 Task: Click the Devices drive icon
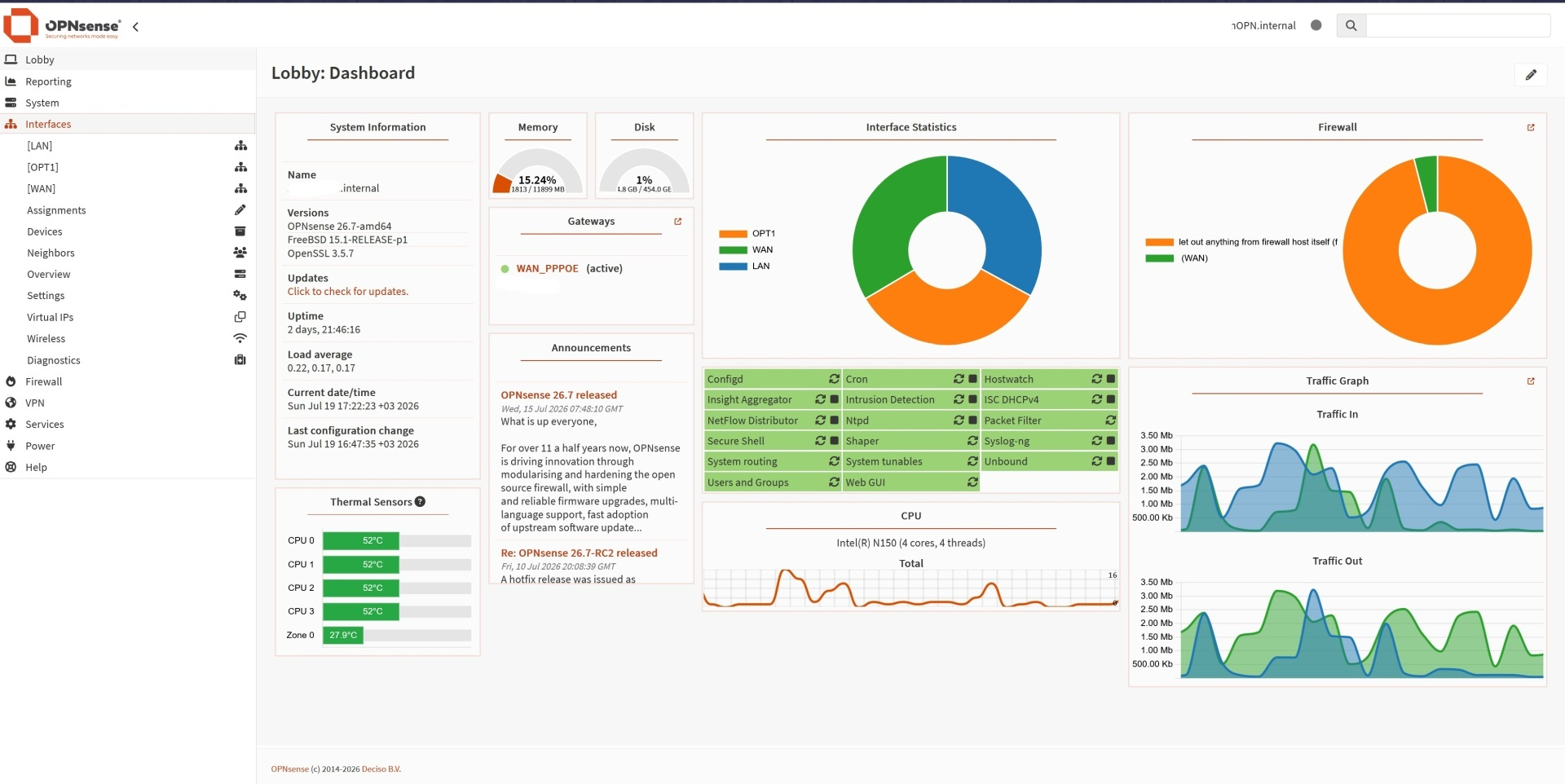(240, 231)
